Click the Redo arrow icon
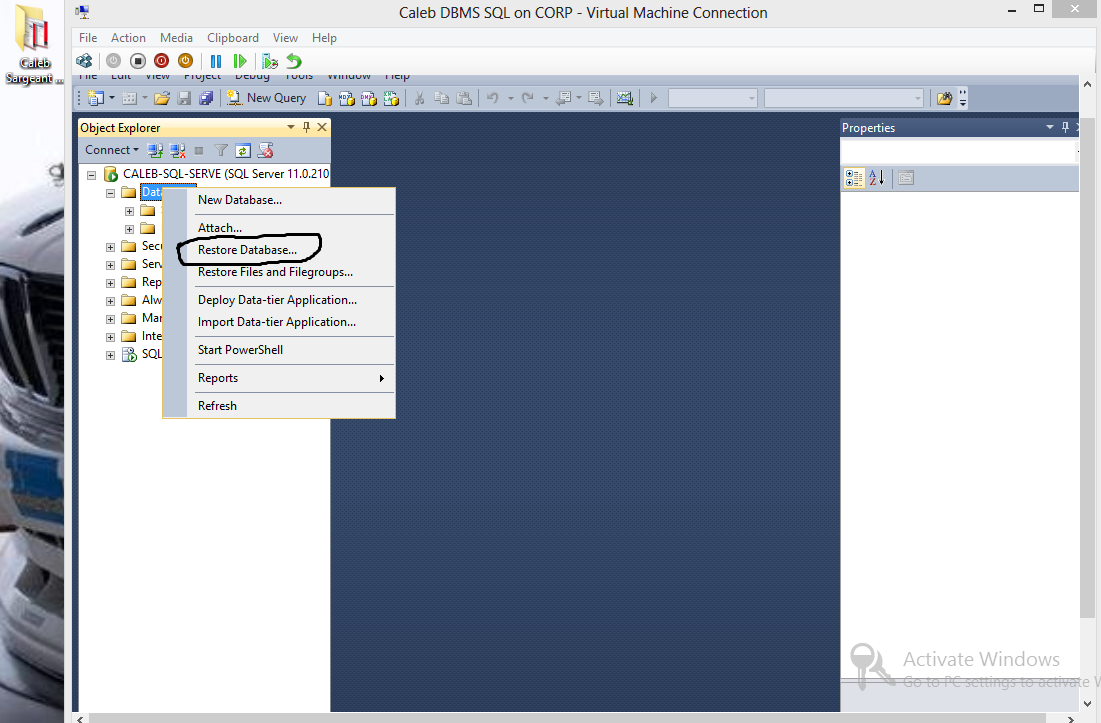 528,98
